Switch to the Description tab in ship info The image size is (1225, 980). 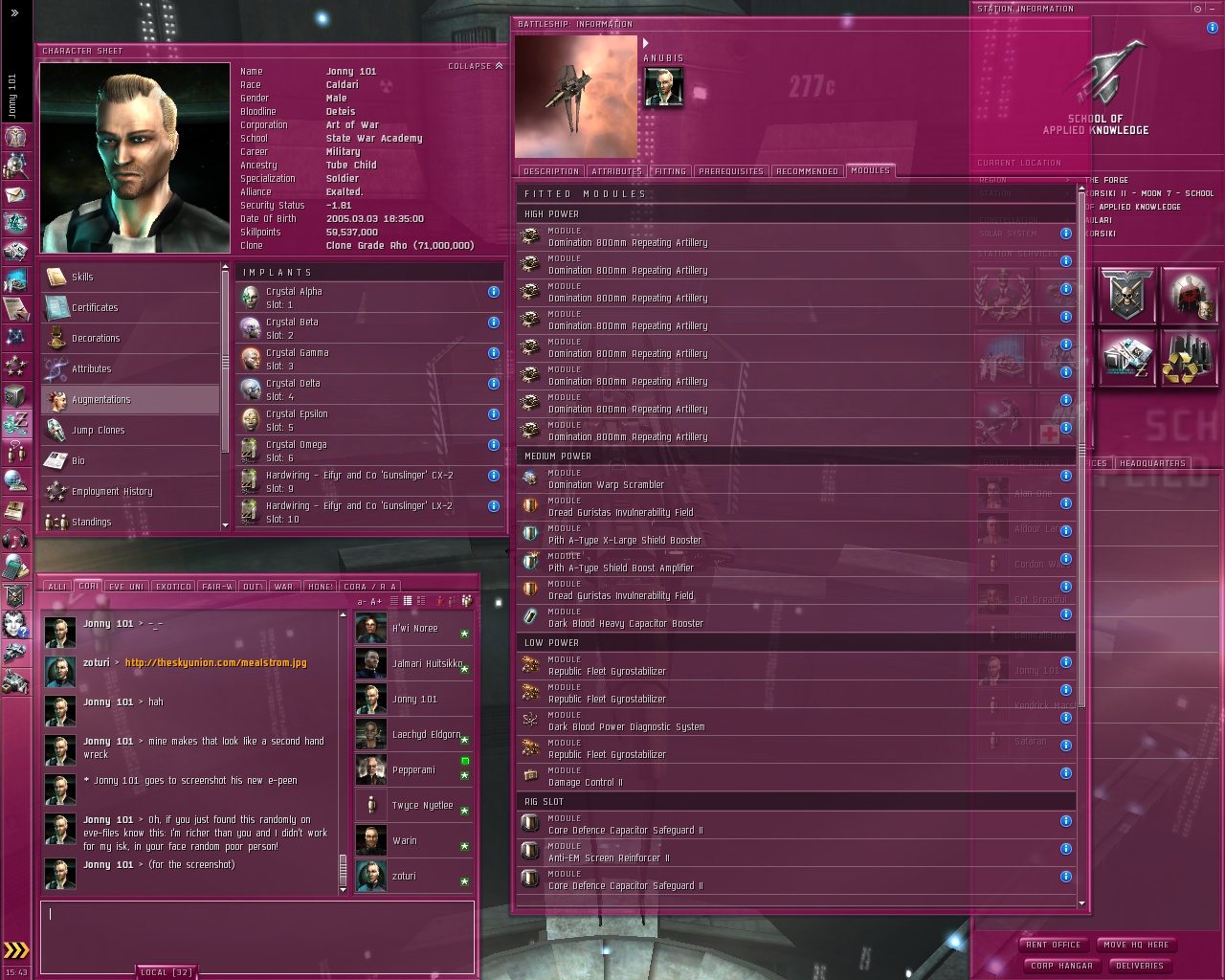coord(551,171)
